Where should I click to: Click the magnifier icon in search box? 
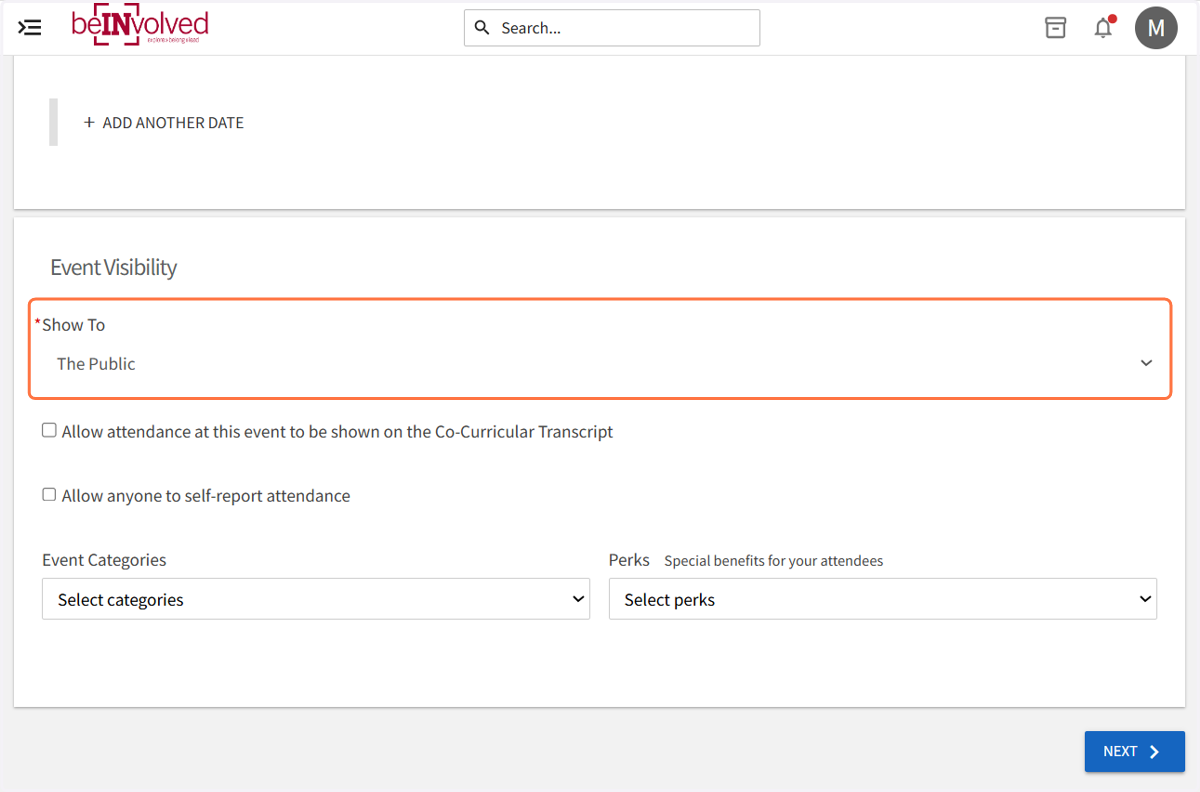pyautogui.click(x=482, y=28)
